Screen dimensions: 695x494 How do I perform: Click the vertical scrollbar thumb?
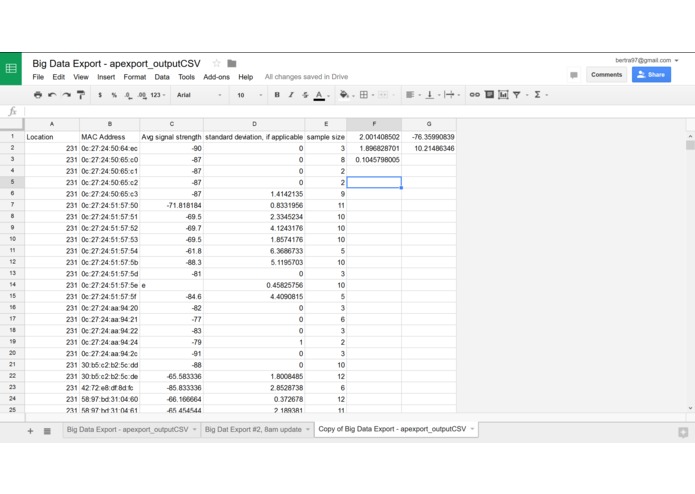(690, 145)
